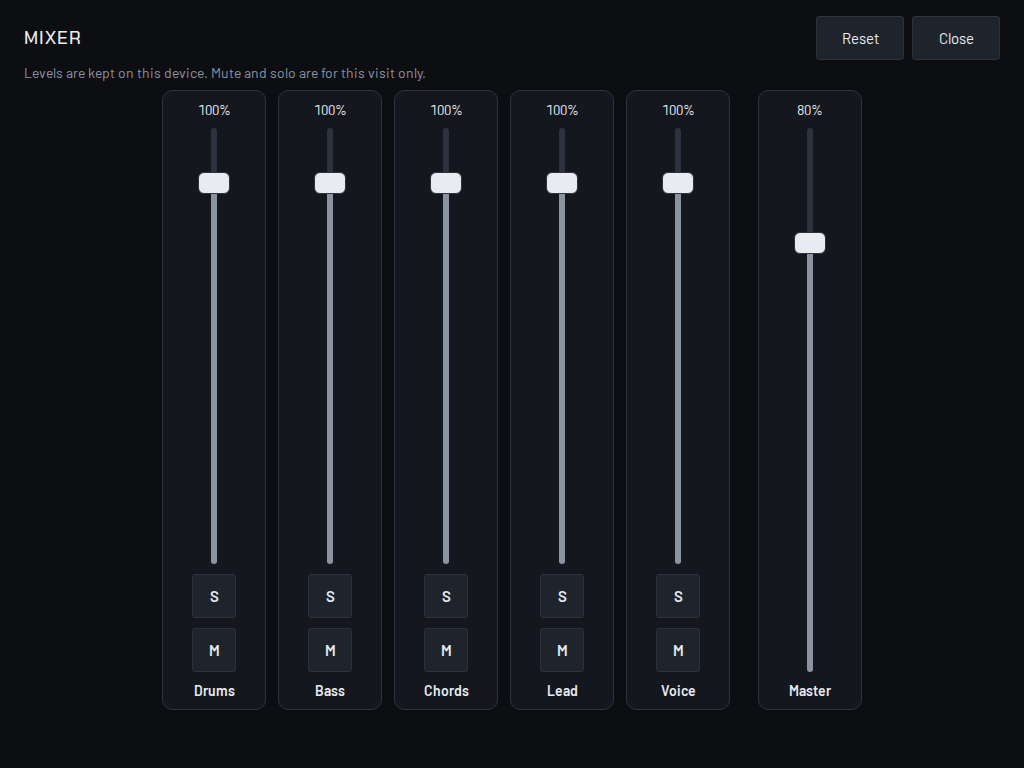1024x768 pixels.
Task: Click the Voice channel label
Action: pyautogui.click(x=678, y=691)
